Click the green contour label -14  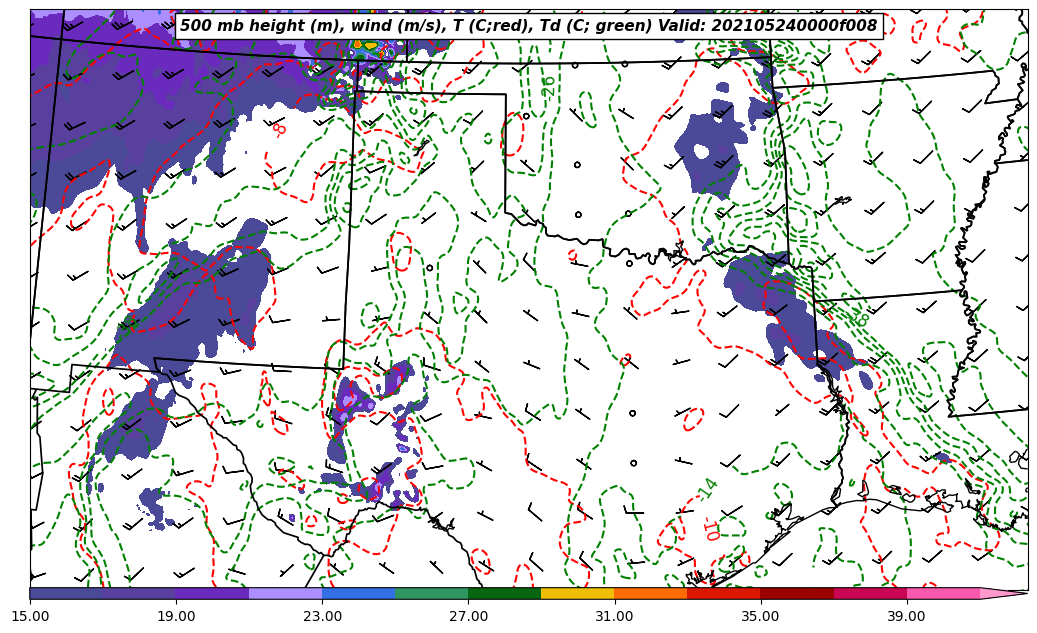point(707,489)
